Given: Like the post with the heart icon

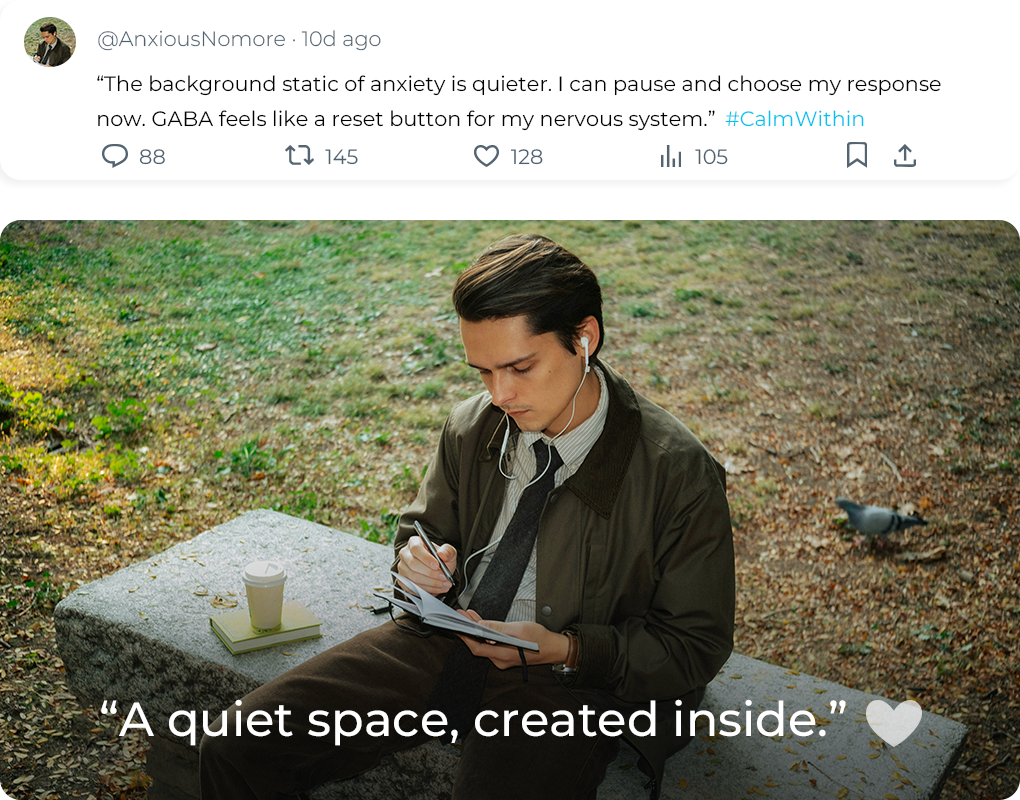Looking at the screenshot, I should click(x=486, y=156).
